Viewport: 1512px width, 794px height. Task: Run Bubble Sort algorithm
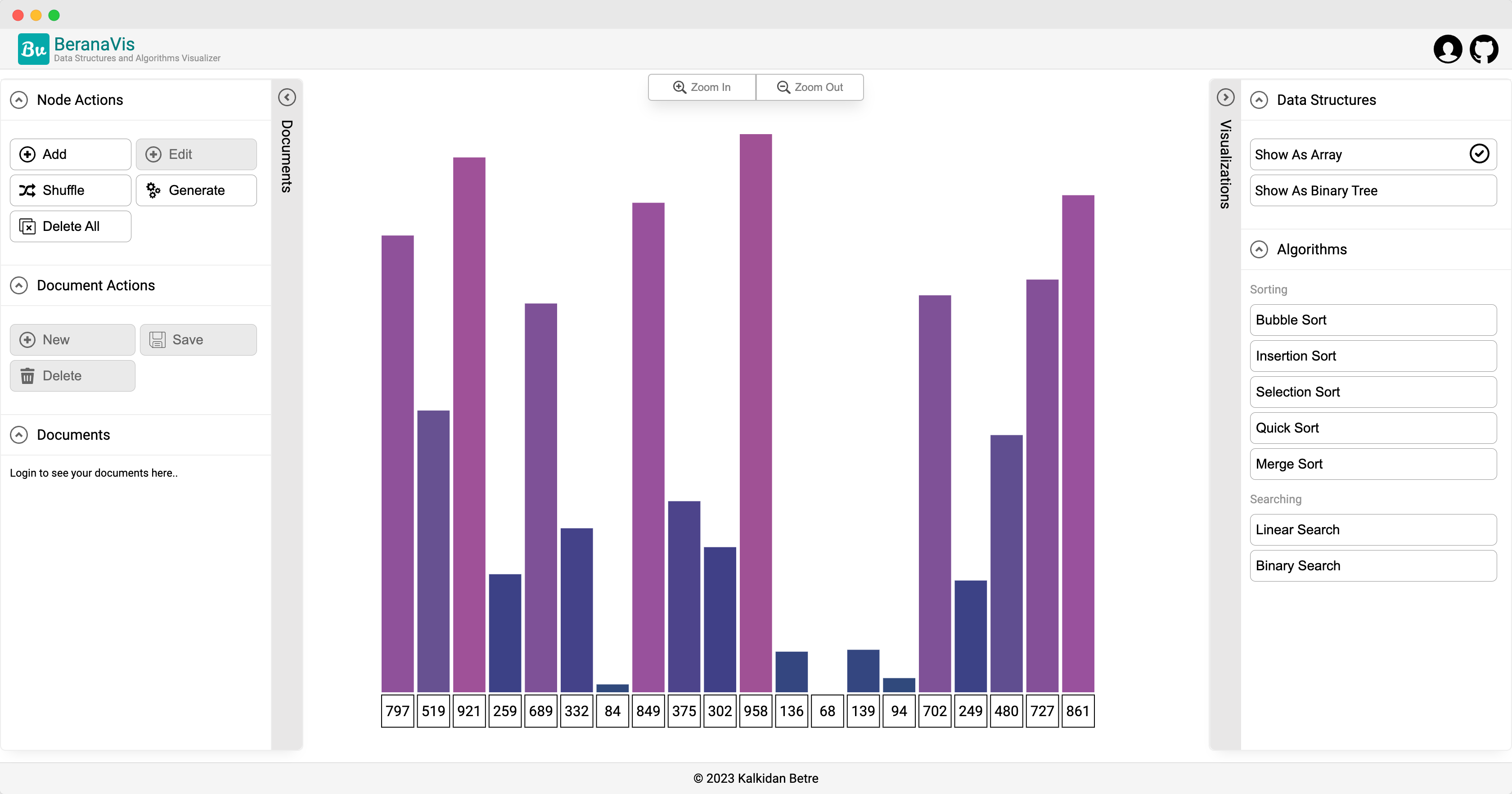(1373, 320)
